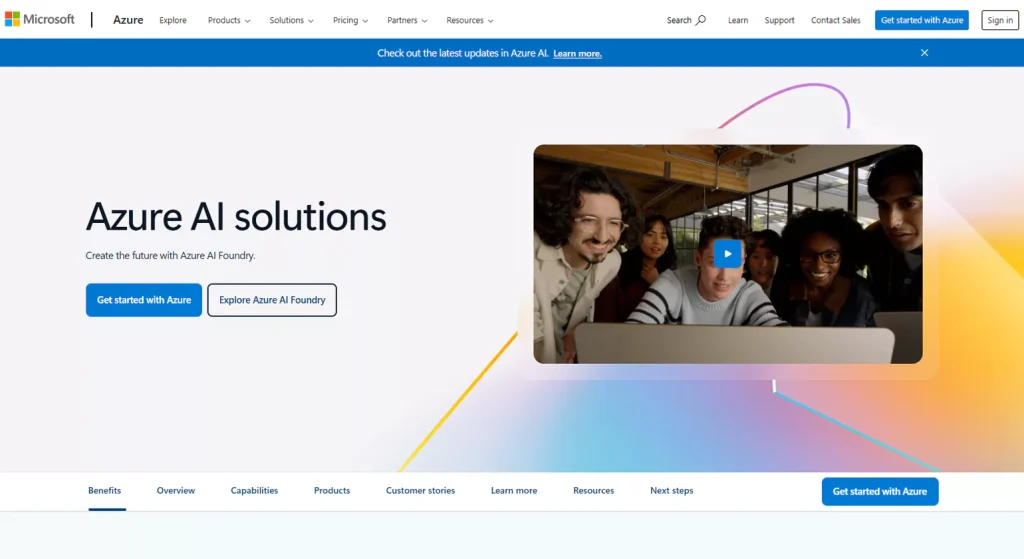The width and height of the screenshot is (1024, 559).
Task: Click the Azure AI solutions heading
Action: (x=236, y=217)
